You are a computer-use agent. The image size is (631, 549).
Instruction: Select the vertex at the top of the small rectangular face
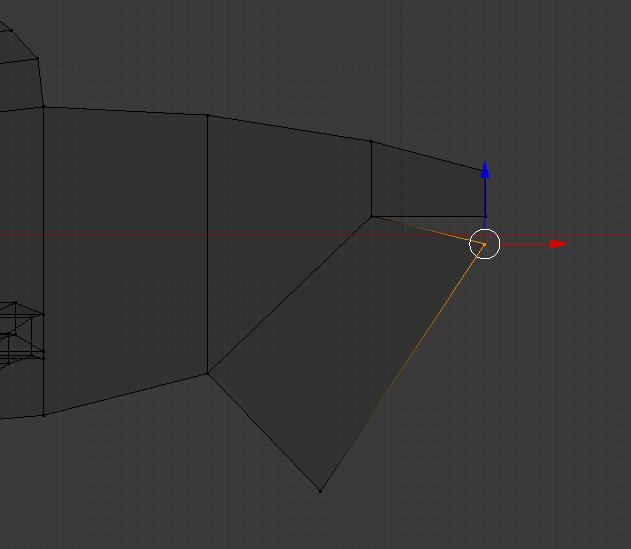click(x=371, y=141)
